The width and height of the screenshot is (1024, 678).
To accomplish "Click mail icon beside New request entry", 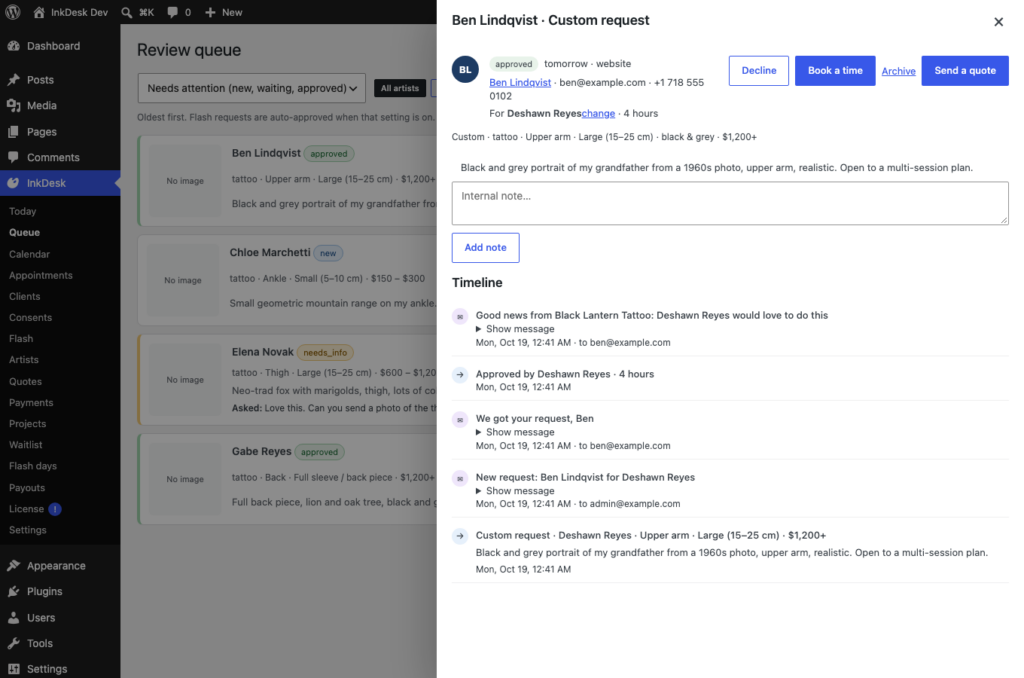I will 460,479.
